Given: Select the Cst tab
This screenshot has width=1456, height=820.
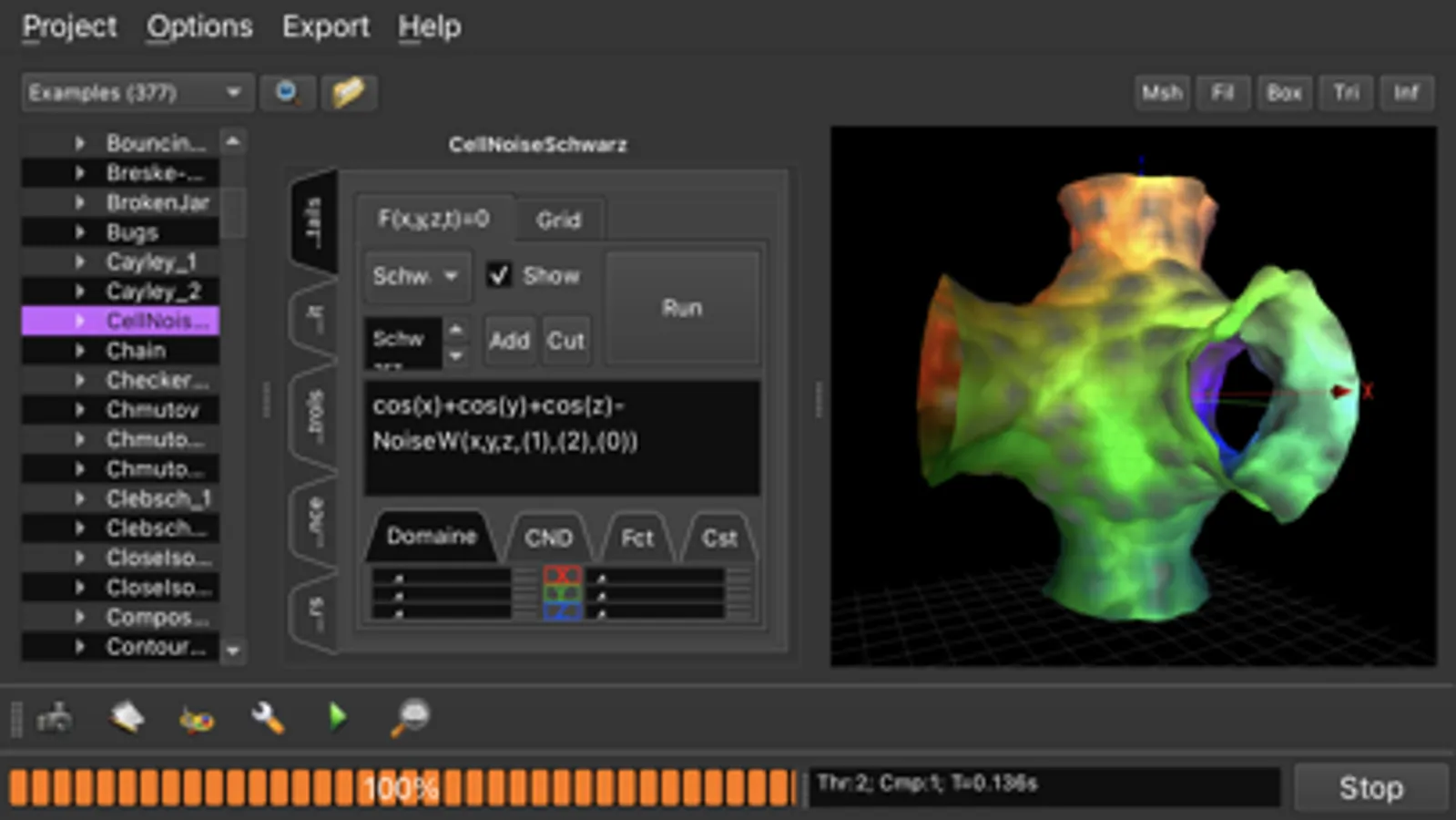Looking at the screenshot, I should (x=718, y=538).
